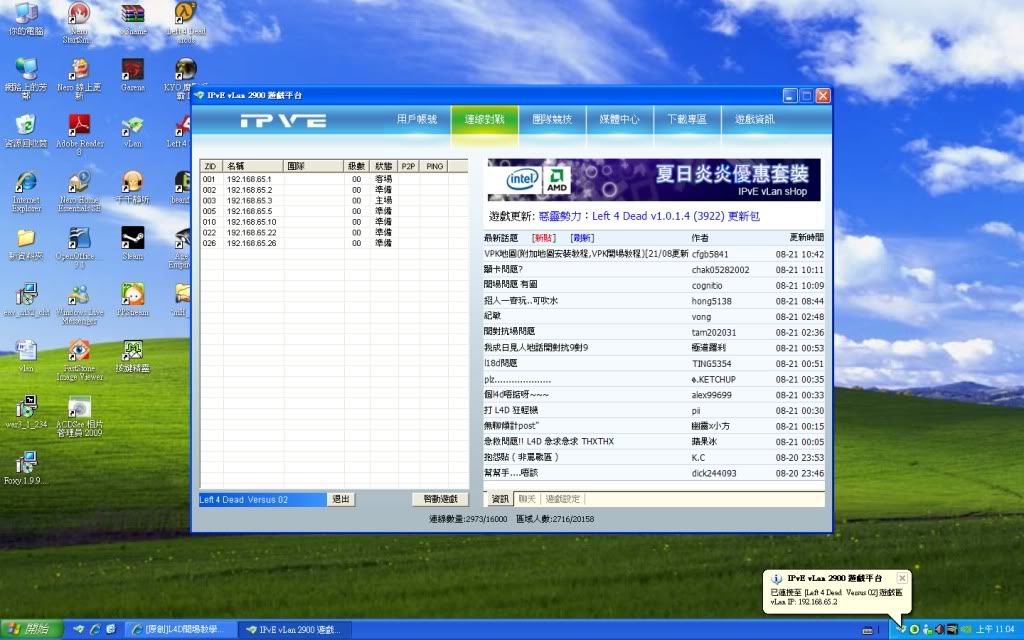Open the 下載專區 tab

click(x=687, y=119)
